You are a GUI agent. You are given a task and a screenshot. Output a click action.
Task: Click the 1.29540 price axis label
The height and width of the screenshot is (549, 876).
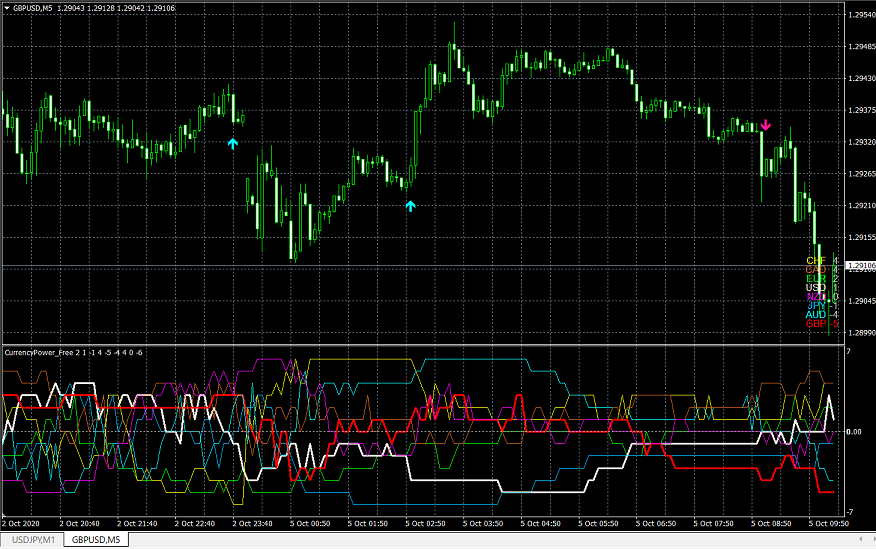pos(861,15)
